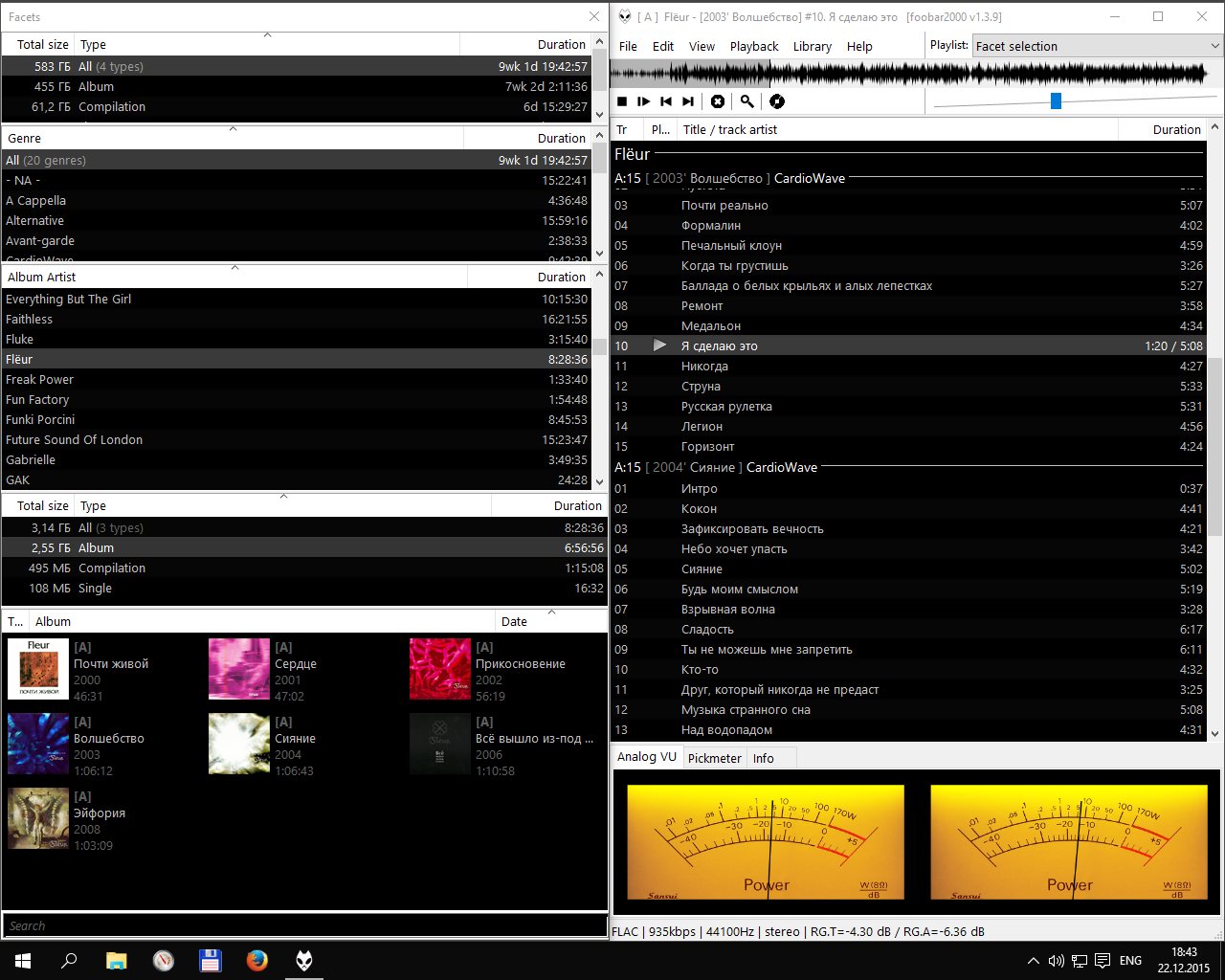
Task: Click the Сияние album cover thumbnail
Action: 239,744
